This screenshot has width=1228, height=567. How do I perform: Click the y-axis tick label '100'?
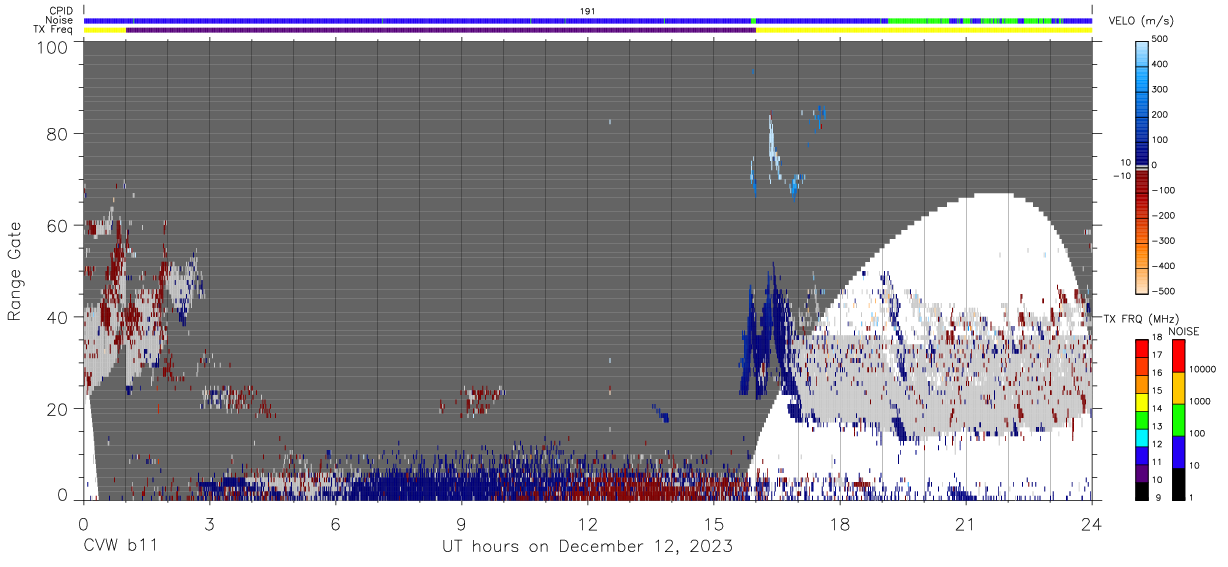(x=52, y=46)
